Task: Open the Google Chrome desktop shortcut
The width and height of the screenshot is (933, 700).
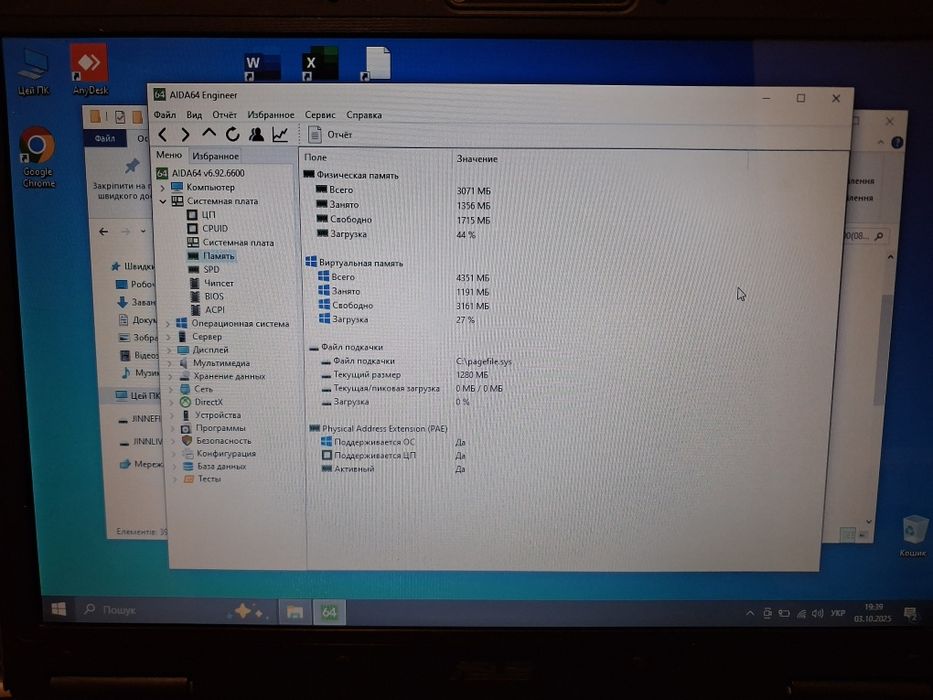Action: click(x=38, y=157)
